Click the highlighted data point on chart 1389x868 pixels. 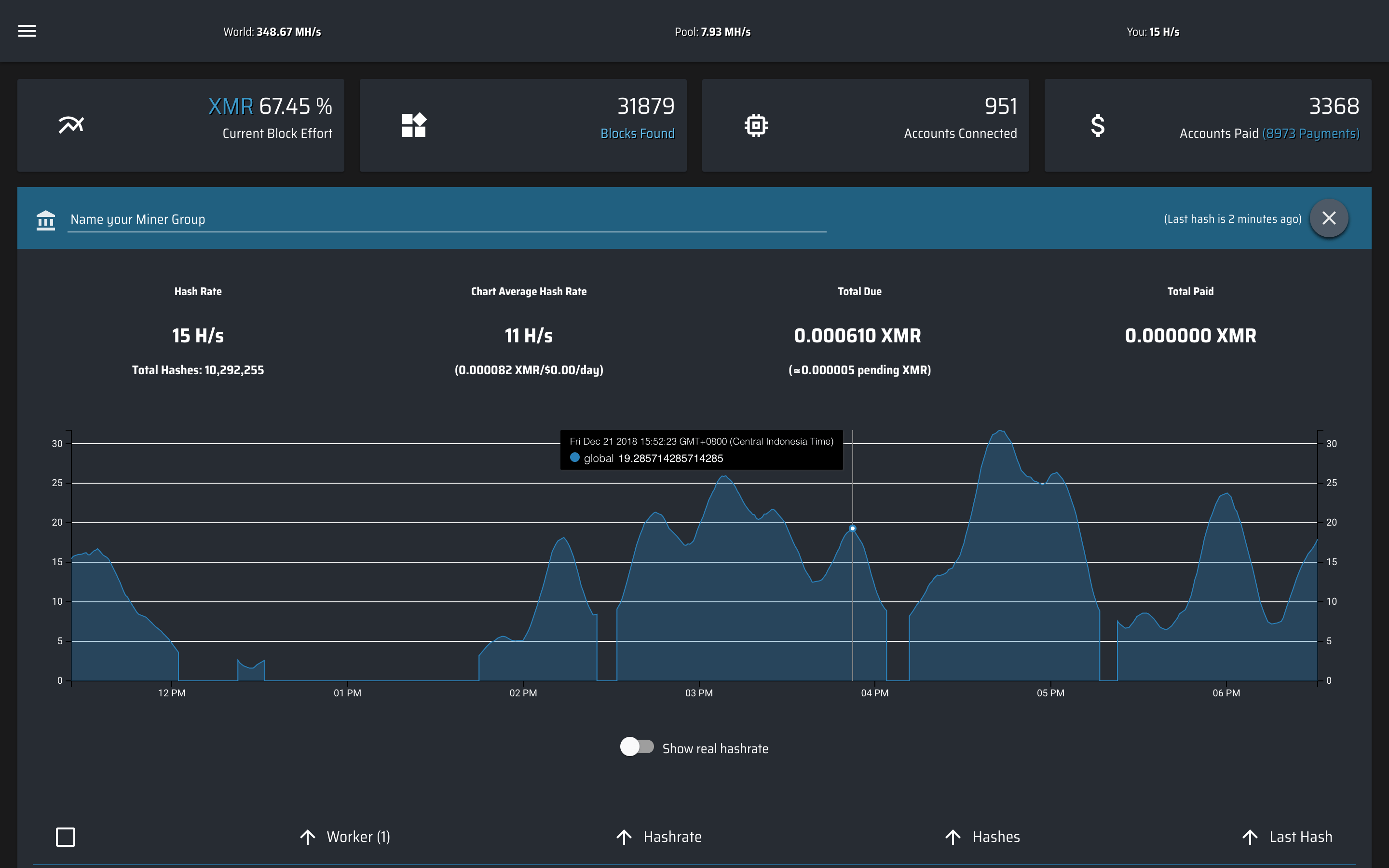pyautogui.click(x=852, y=528)
